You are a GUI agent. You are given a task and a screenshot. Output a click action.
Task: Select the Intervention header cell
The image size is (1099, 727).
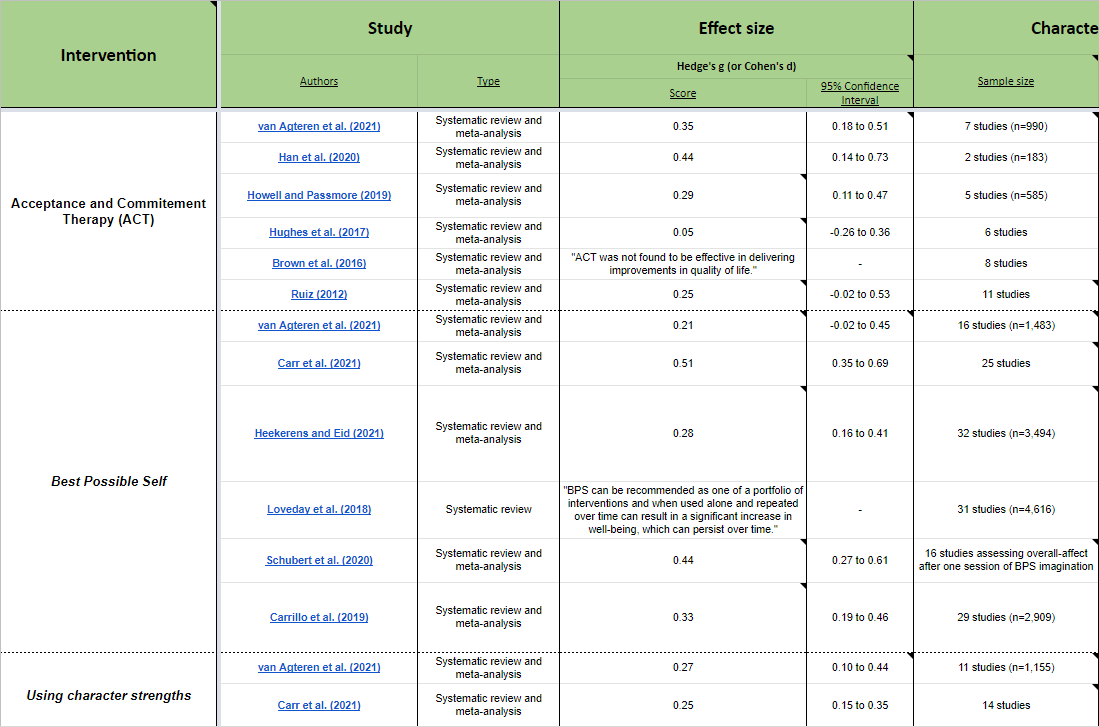[x=108, y=55]
